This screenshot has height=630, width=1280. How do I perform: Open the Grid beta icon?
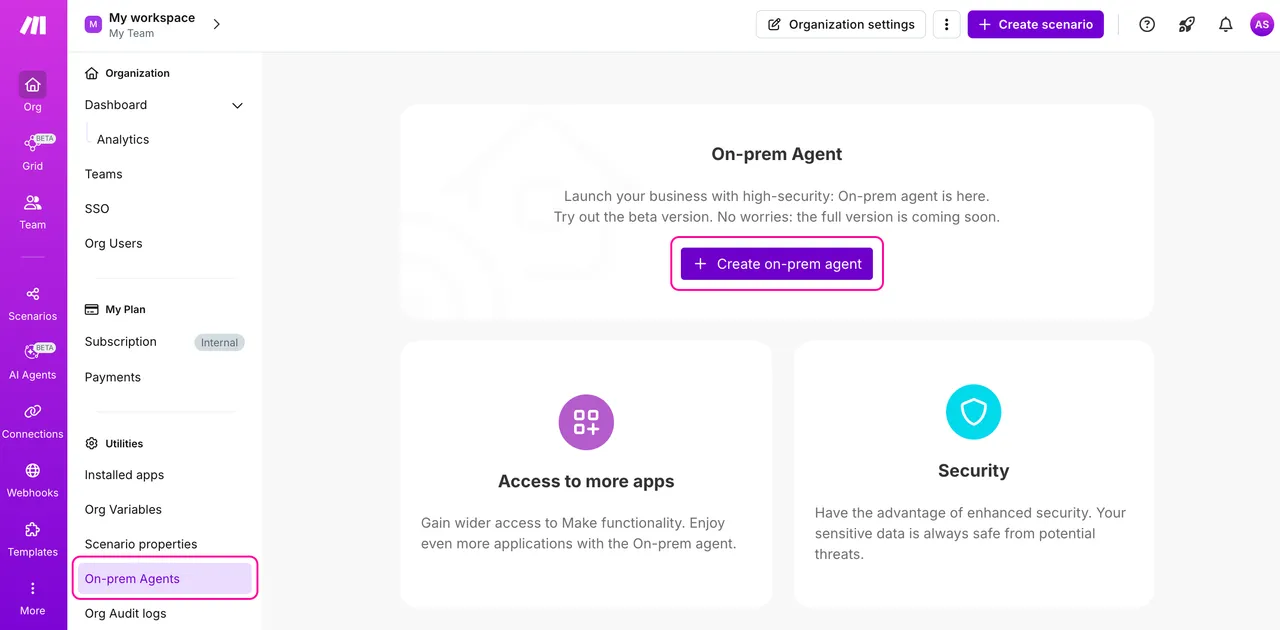33,145
